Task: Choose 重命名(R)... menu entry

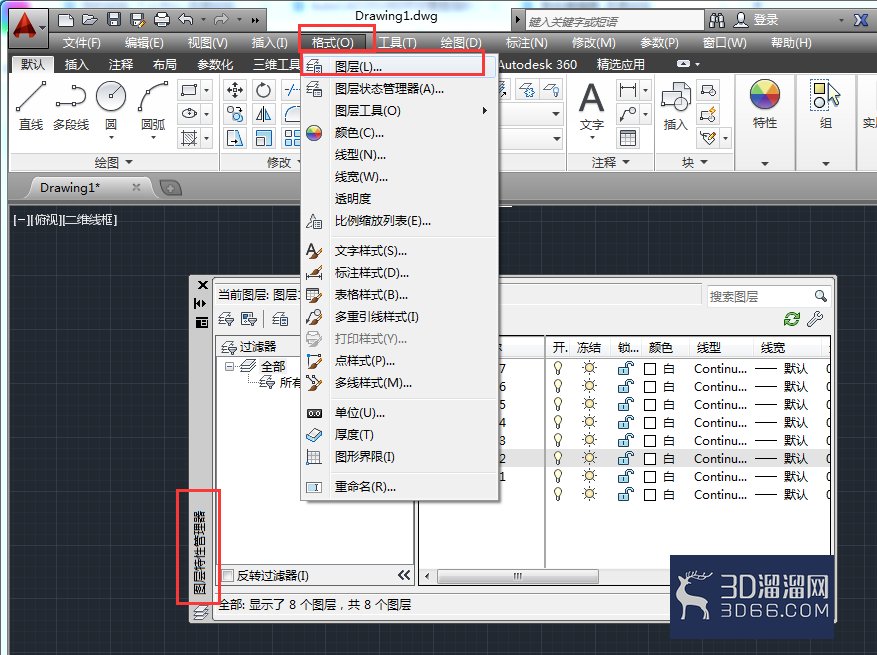Action: 399,487
